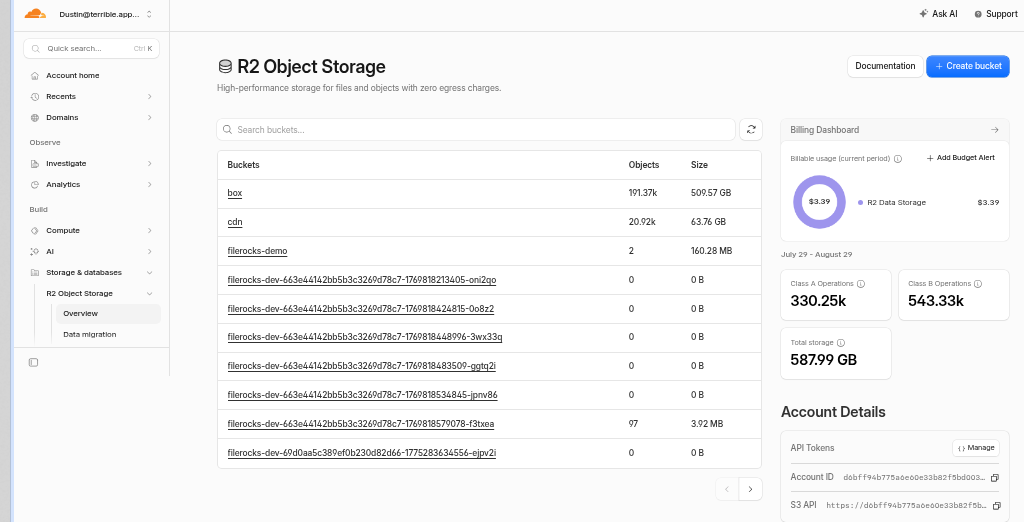Show Total storage info icon
1024x522 pixels.
[840, 343]
